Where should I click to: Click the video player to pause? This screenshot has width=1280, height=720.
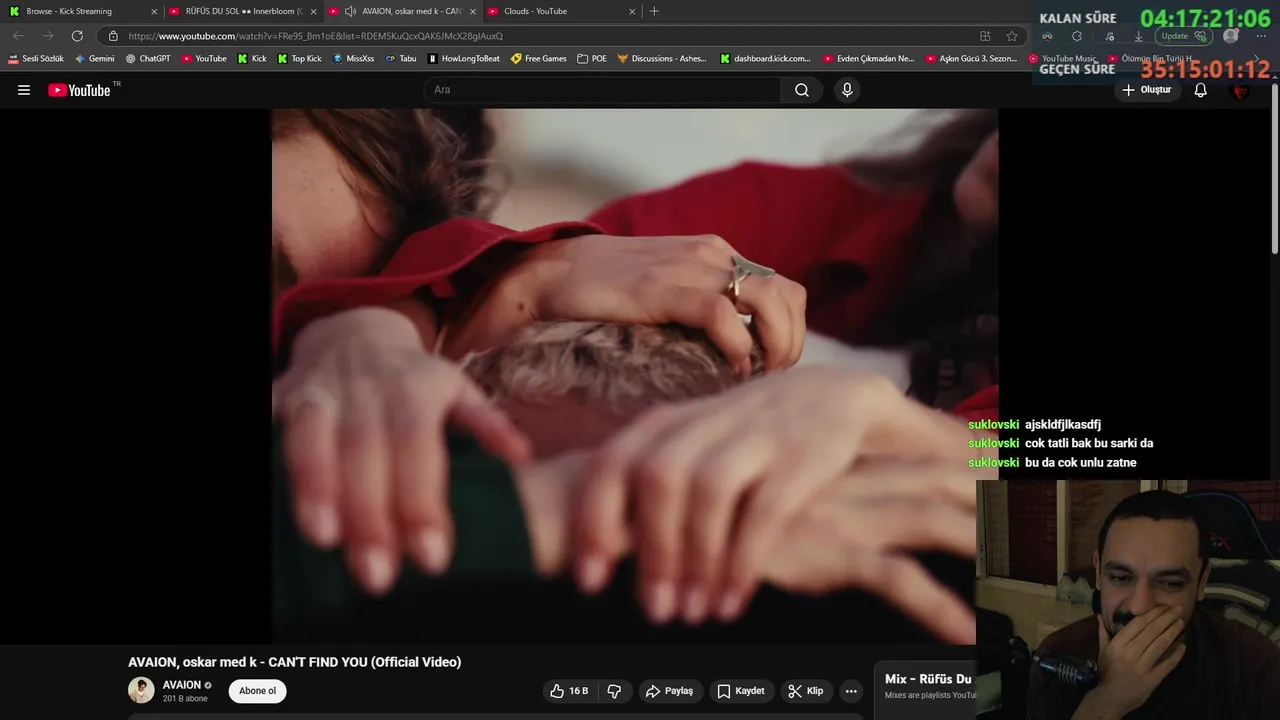point(634,375)
